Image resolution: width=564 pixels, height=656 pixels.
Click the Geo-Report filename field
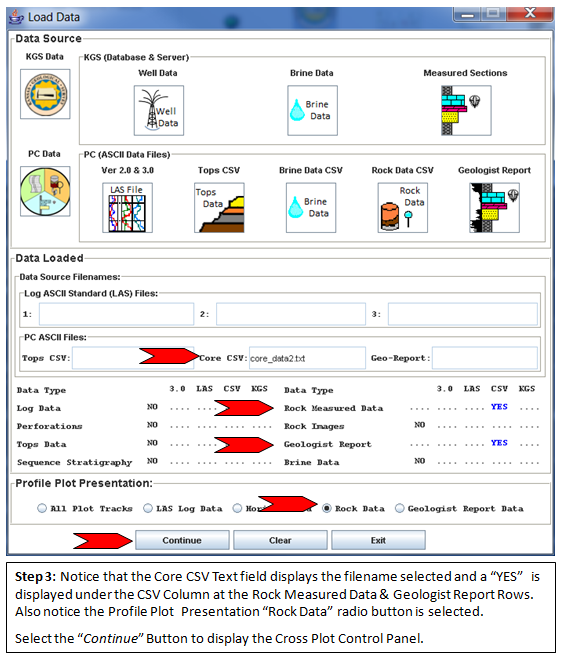pos(485,358)
